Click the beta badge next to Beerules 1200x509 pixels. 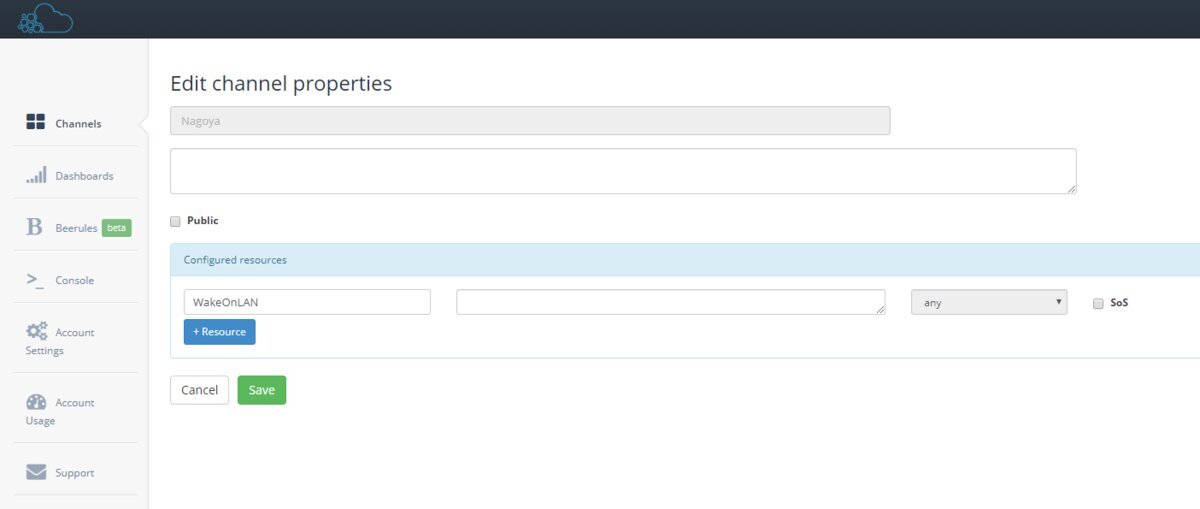click(117, 228)
